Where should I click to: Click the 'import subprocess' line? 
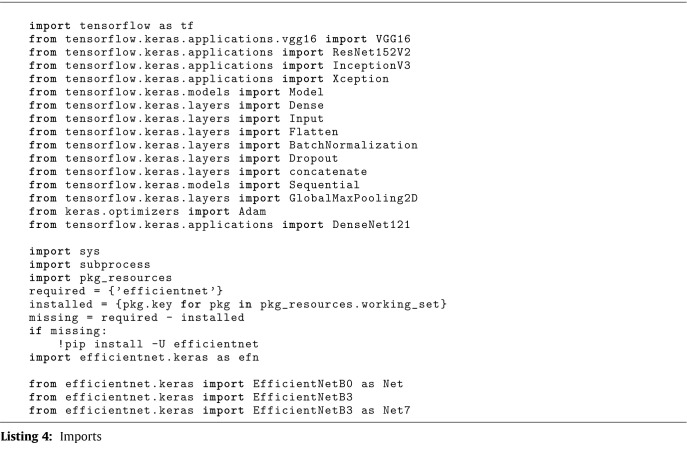[89, 265]
